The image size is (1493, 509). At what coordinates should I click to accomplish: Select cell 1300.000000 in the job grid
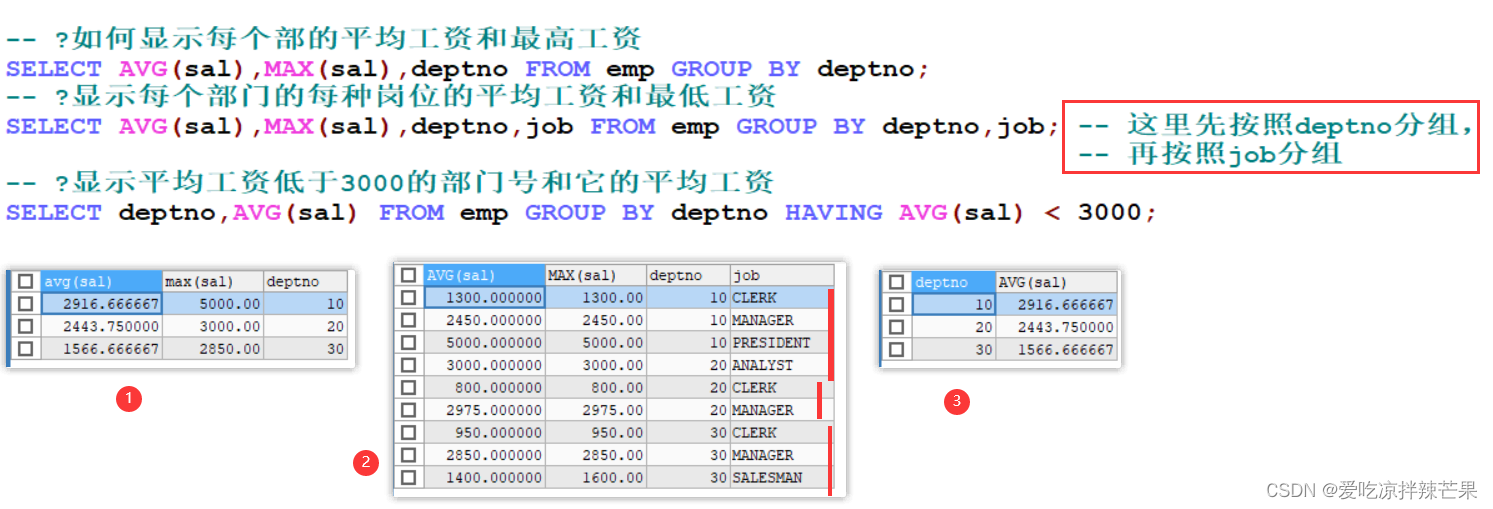click(x=484, y=298)
